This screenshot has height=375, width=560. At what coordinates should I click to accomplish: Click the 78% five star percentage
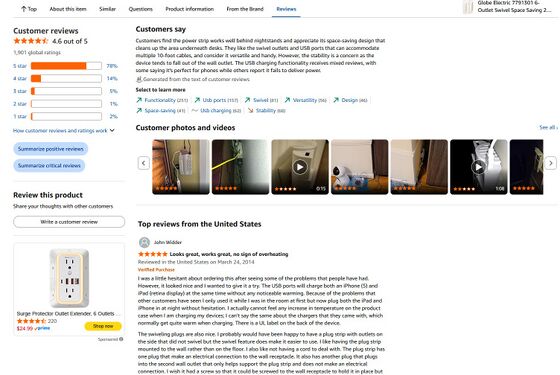pyautogui.click(x=112, y=66)
